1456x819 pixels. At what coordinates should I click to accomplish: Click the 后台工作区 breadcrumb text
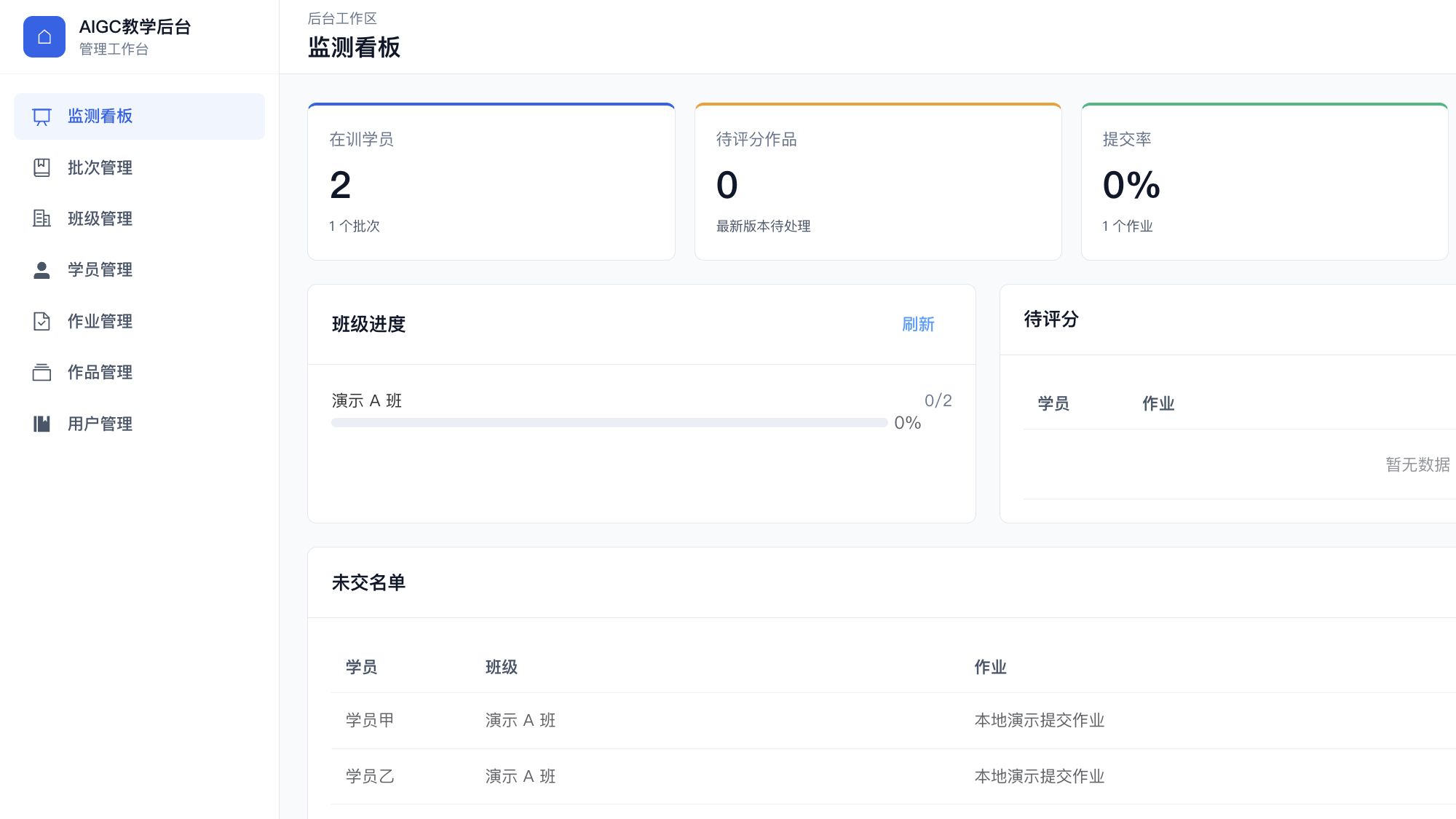click(x=342, y=18)
